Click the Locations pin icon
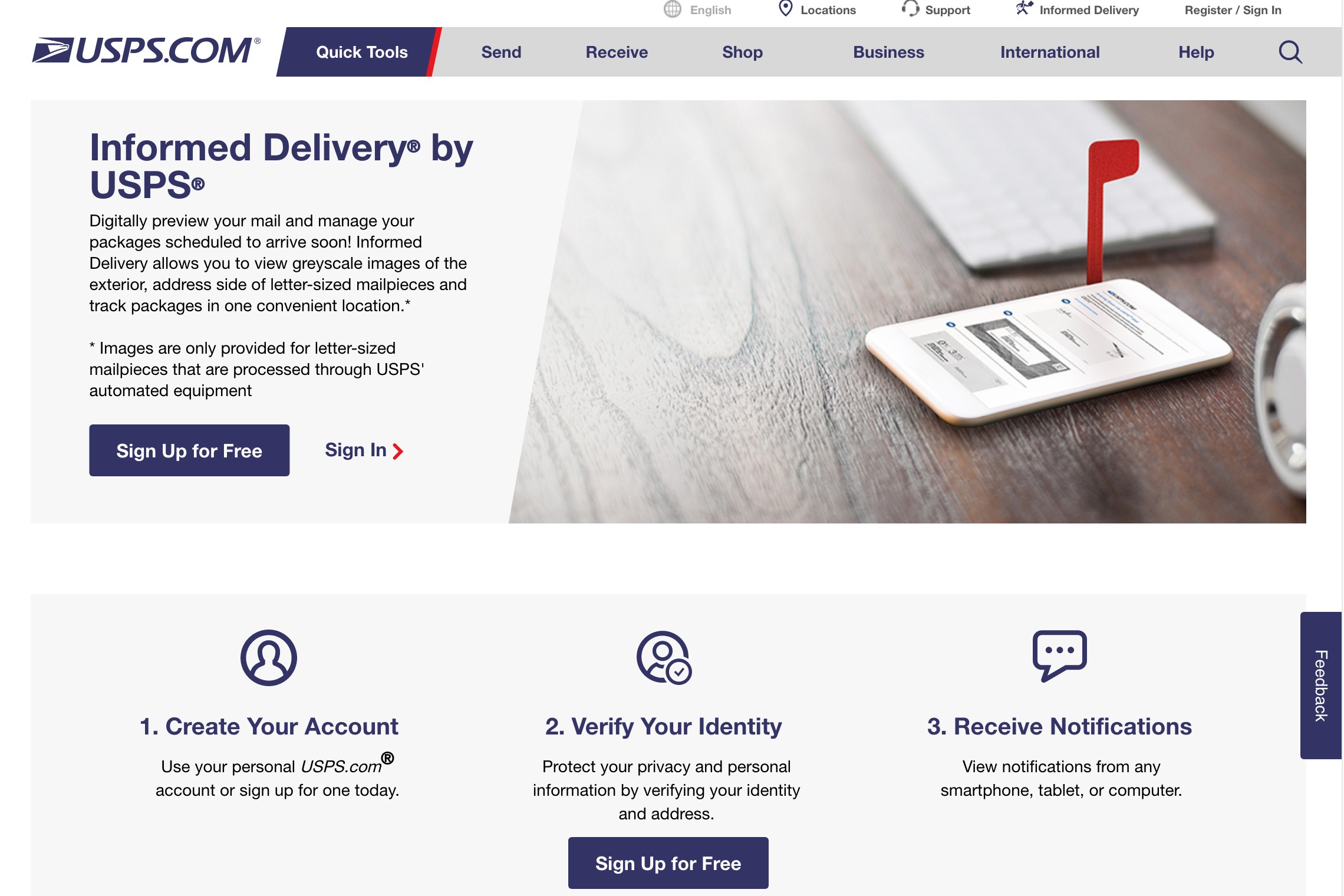This screenshot has height=896, width=1344. click(x=785, y=10)
